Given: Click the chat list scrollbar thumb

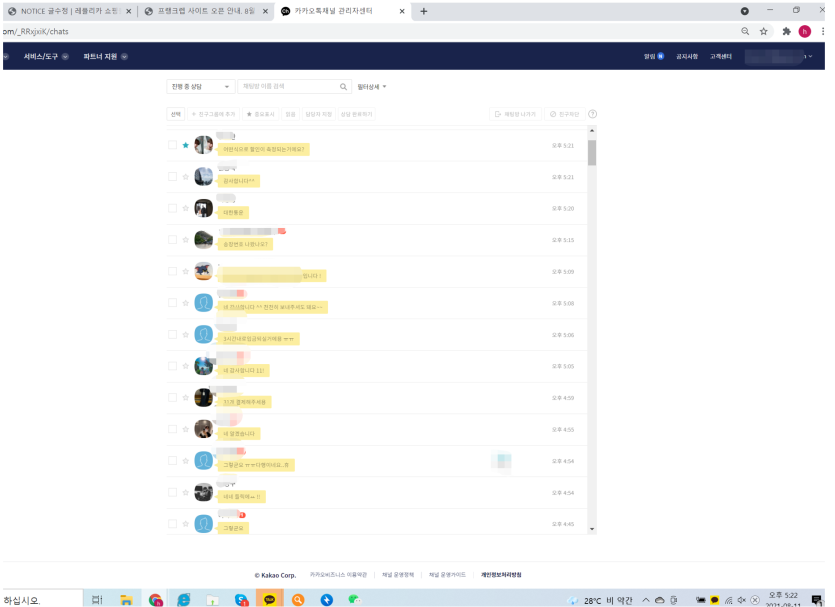Looking at the screenshot, I should coord(592,153).
